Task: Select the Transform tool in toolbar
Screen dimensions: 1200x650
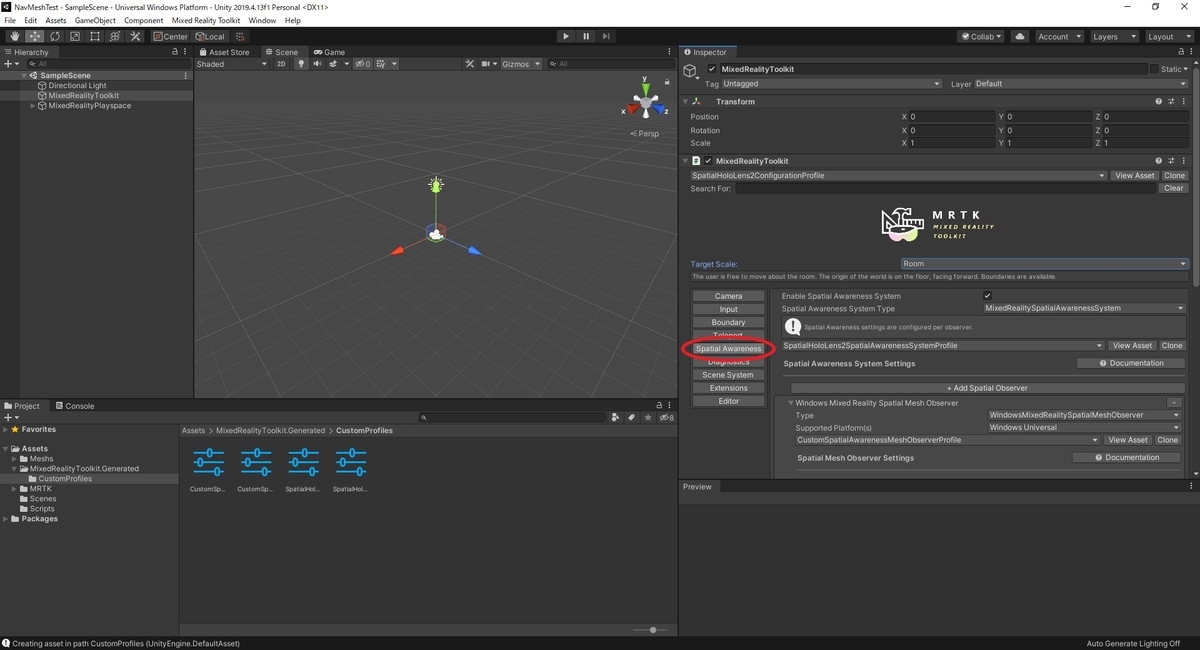Action: (x=115, y=36)
